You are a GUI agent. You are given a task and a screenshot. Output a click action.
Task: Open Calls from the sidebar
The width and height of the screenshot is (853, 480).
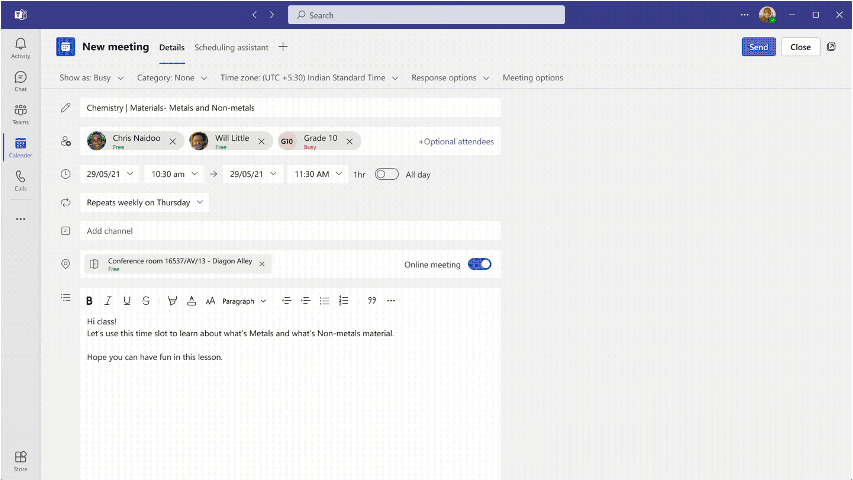[21, 181]
